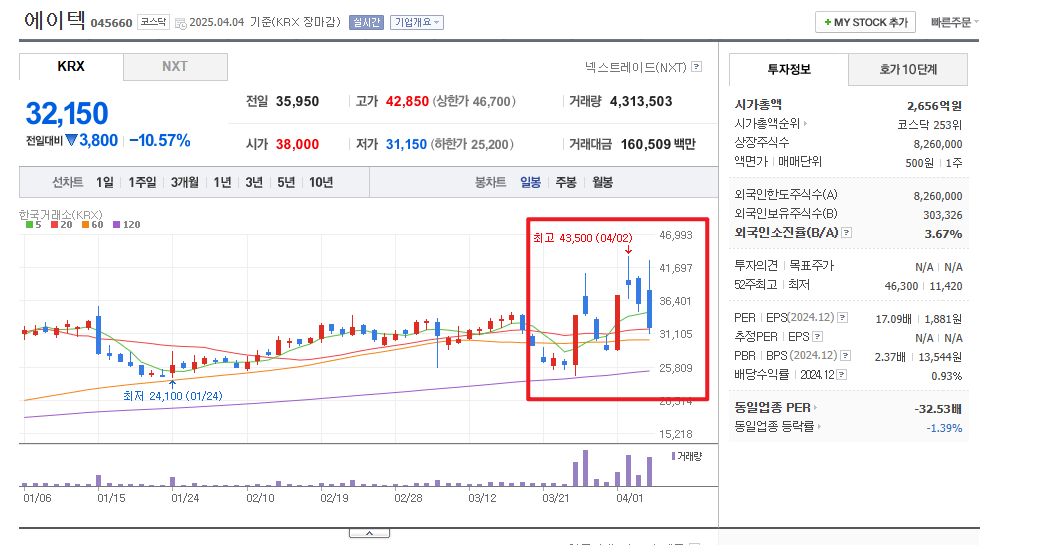Screen dimensions: 1046x545
Task: Open the 호가10단계 tab
Action: (908, 69)
